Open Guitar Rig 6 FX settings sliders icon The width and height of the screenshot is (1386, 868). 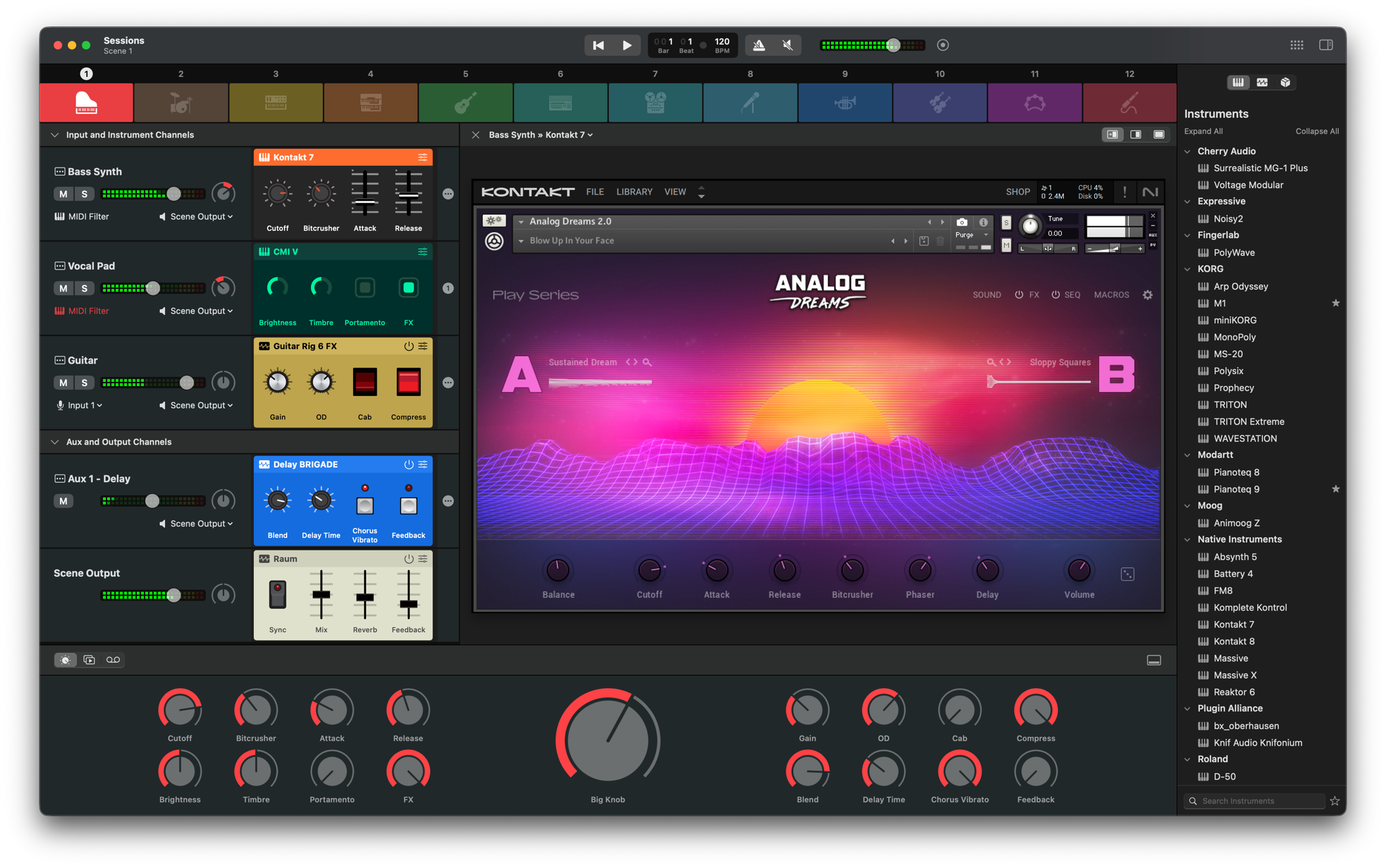[423, 346]
